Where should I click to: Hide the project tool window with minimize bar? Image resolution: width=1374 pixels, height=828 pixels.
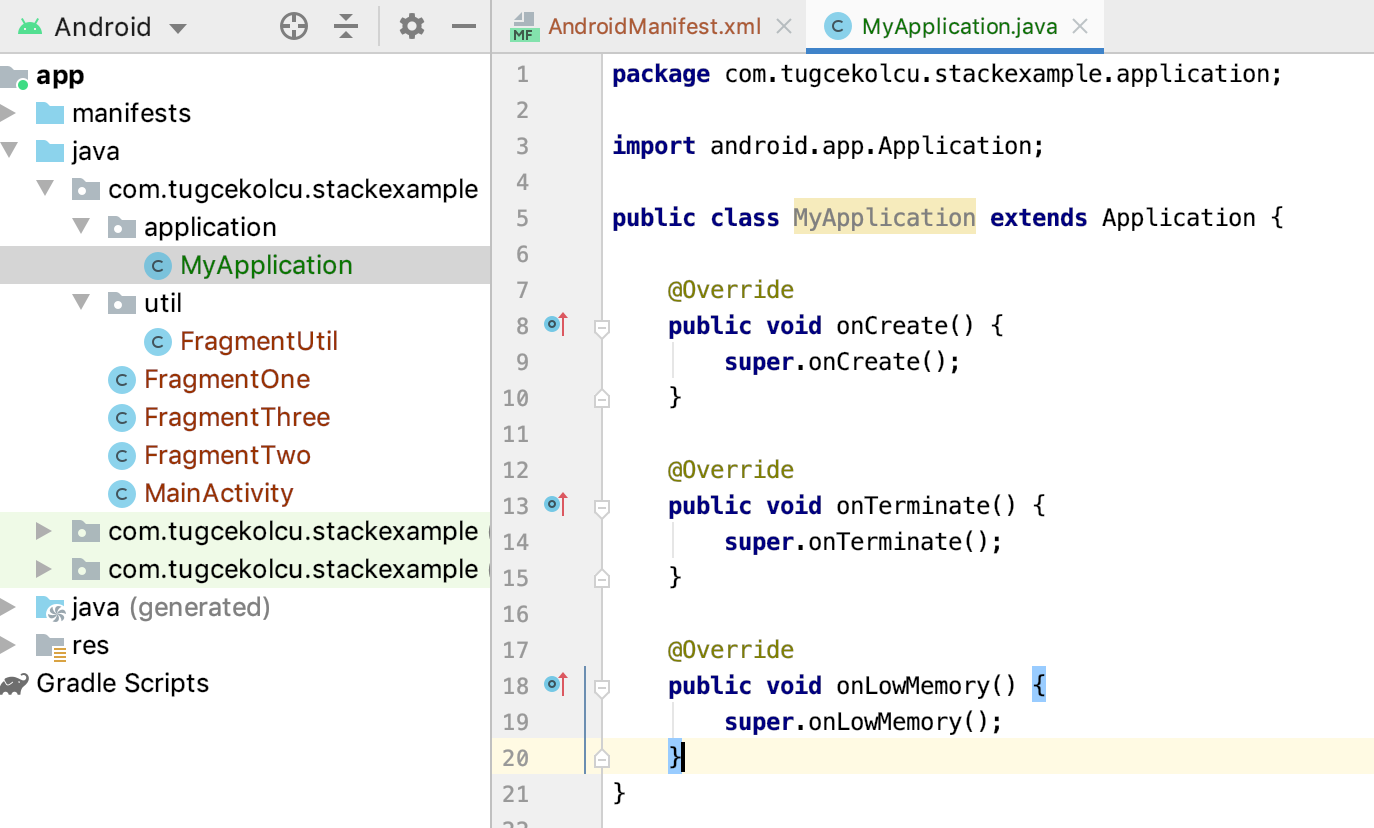[463, 26]
